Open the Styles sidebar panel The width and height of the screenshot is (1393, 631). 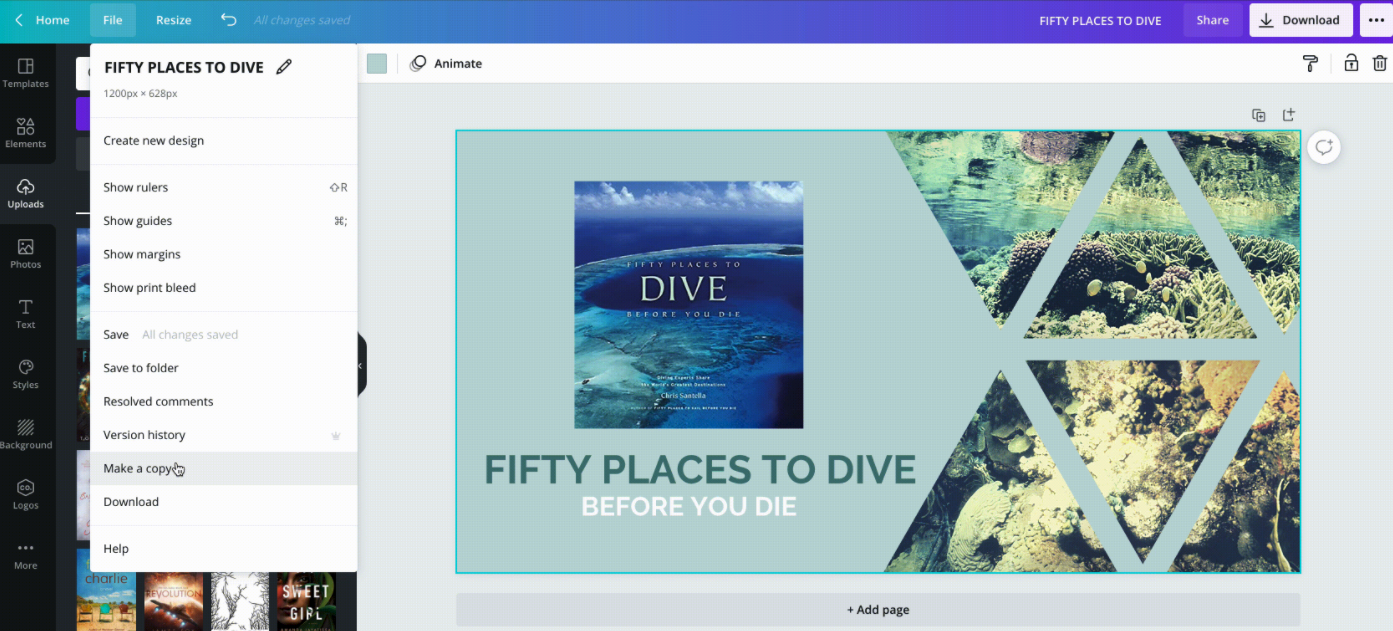click(x=26, y=374)
